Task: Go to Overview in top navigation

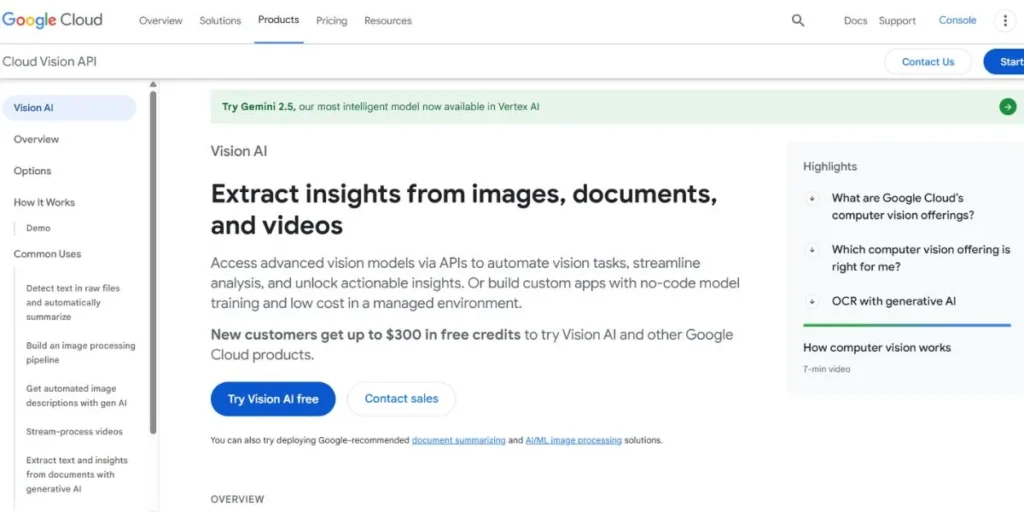Action: [160, 20]
